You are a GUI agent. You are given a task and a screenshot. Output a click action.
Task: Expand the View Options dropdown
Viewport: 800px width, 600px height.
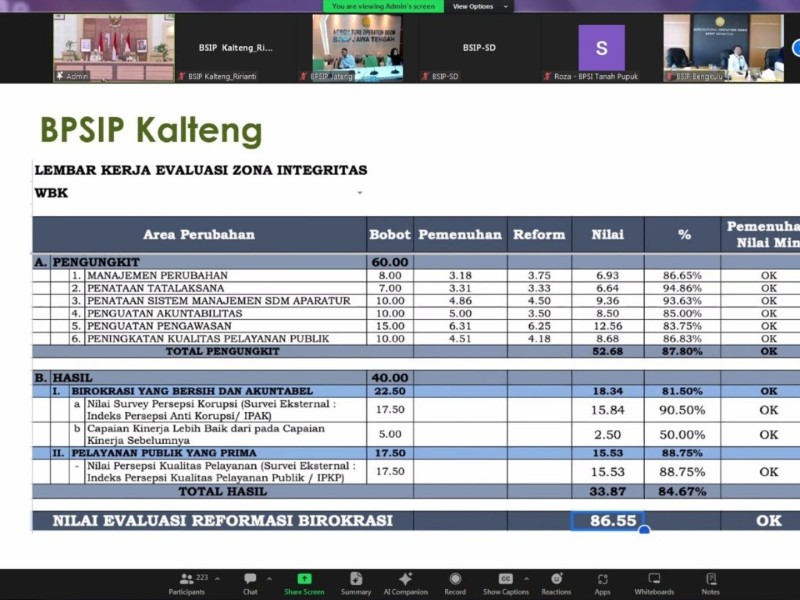(478, 6)
